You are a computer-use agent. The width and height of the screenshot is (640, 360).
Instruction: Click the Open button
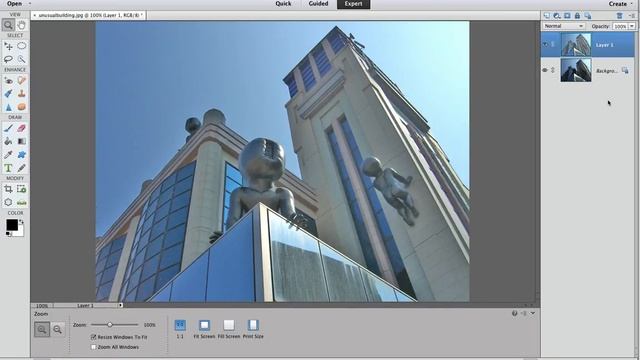coord(14,4)
